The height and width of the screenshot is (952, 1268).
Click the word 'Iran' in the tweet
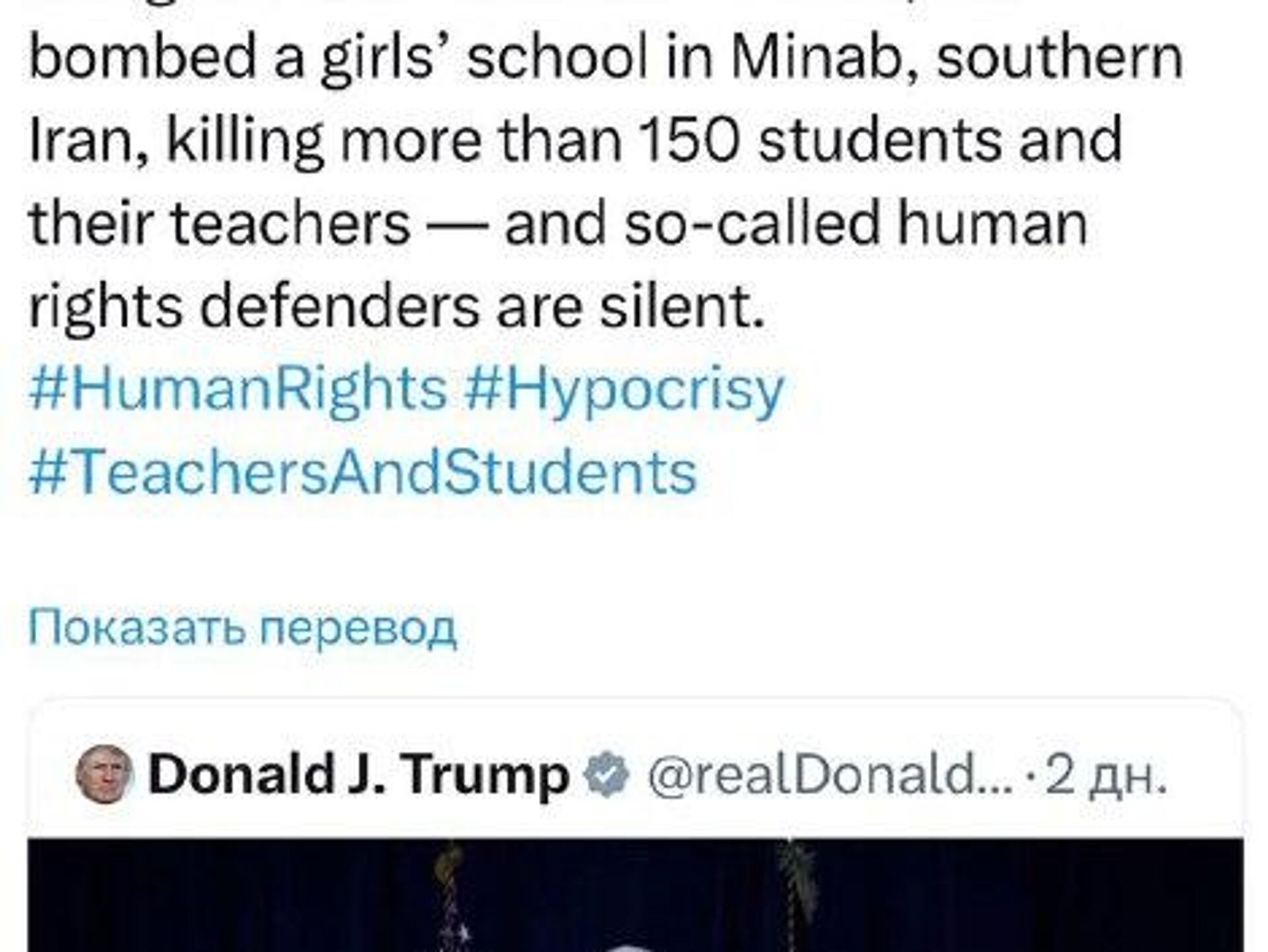pyautogui.click(x=86, y=140)
